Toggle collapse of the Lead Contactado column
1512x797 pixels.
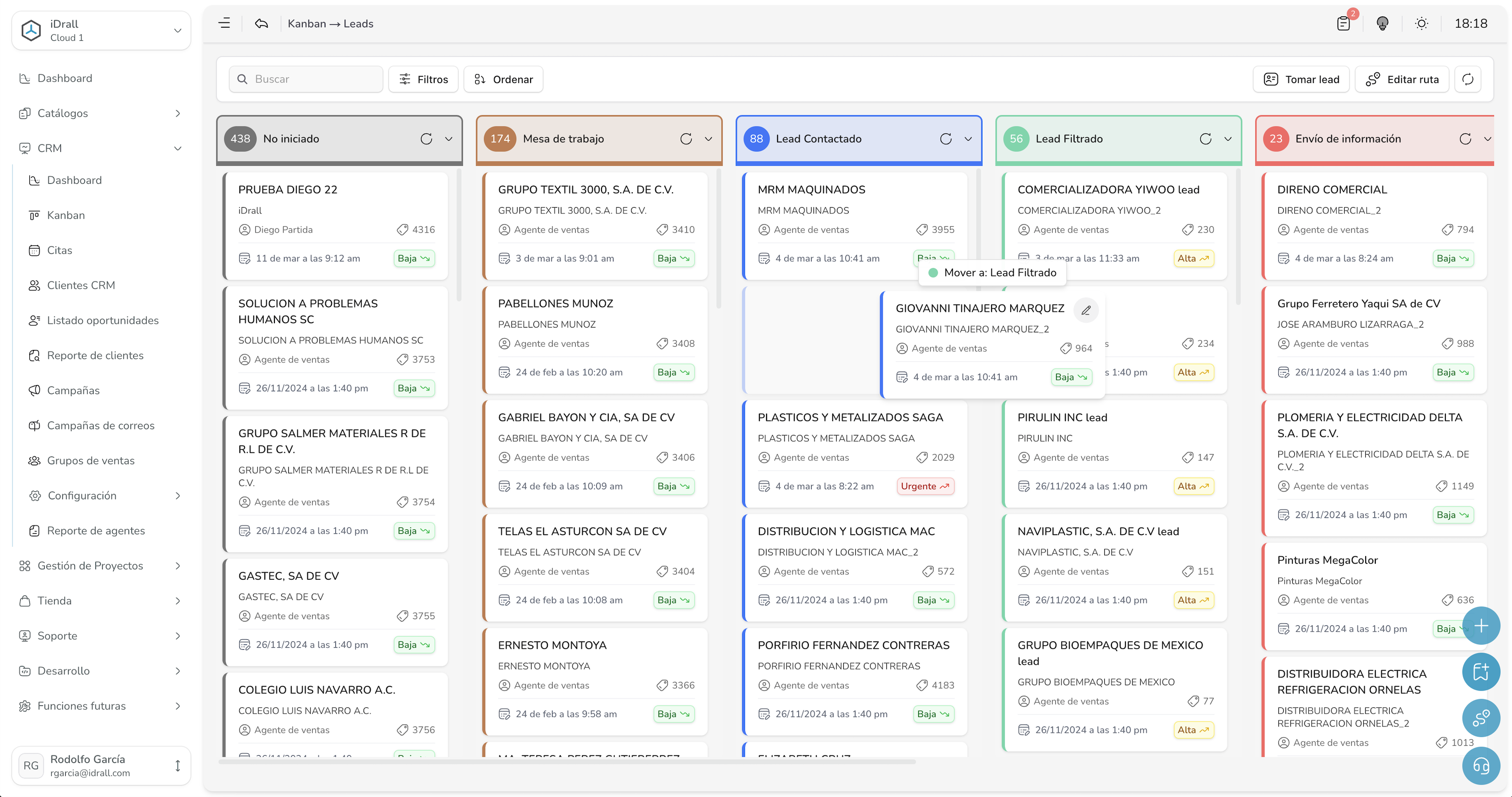coord(968,139)
